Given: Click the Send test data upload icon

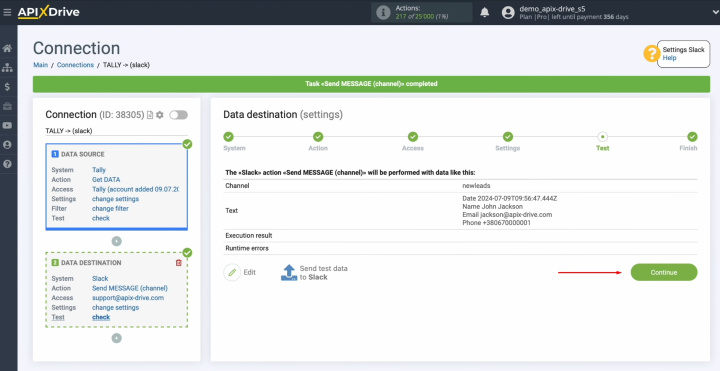Looking at the screenshot, I should pyautogui.click(x=289, y=272).
